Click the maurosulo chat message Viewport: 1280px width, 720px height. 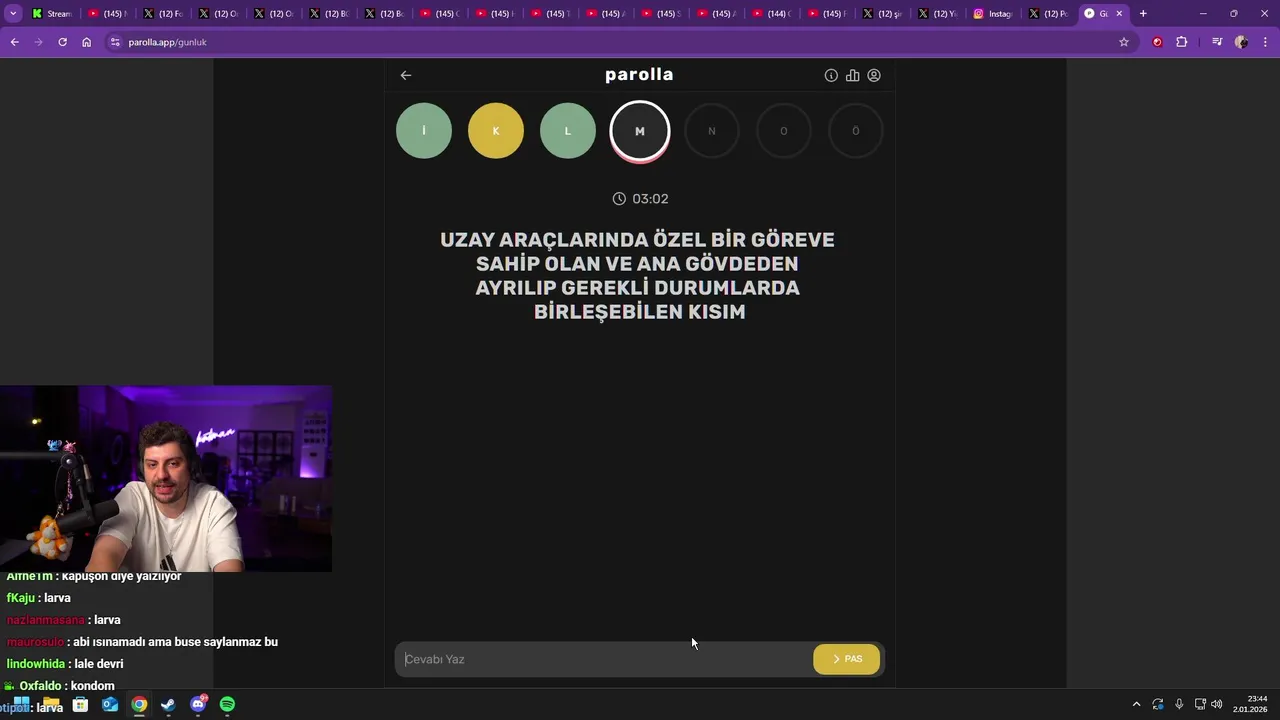tap(142, 642)
